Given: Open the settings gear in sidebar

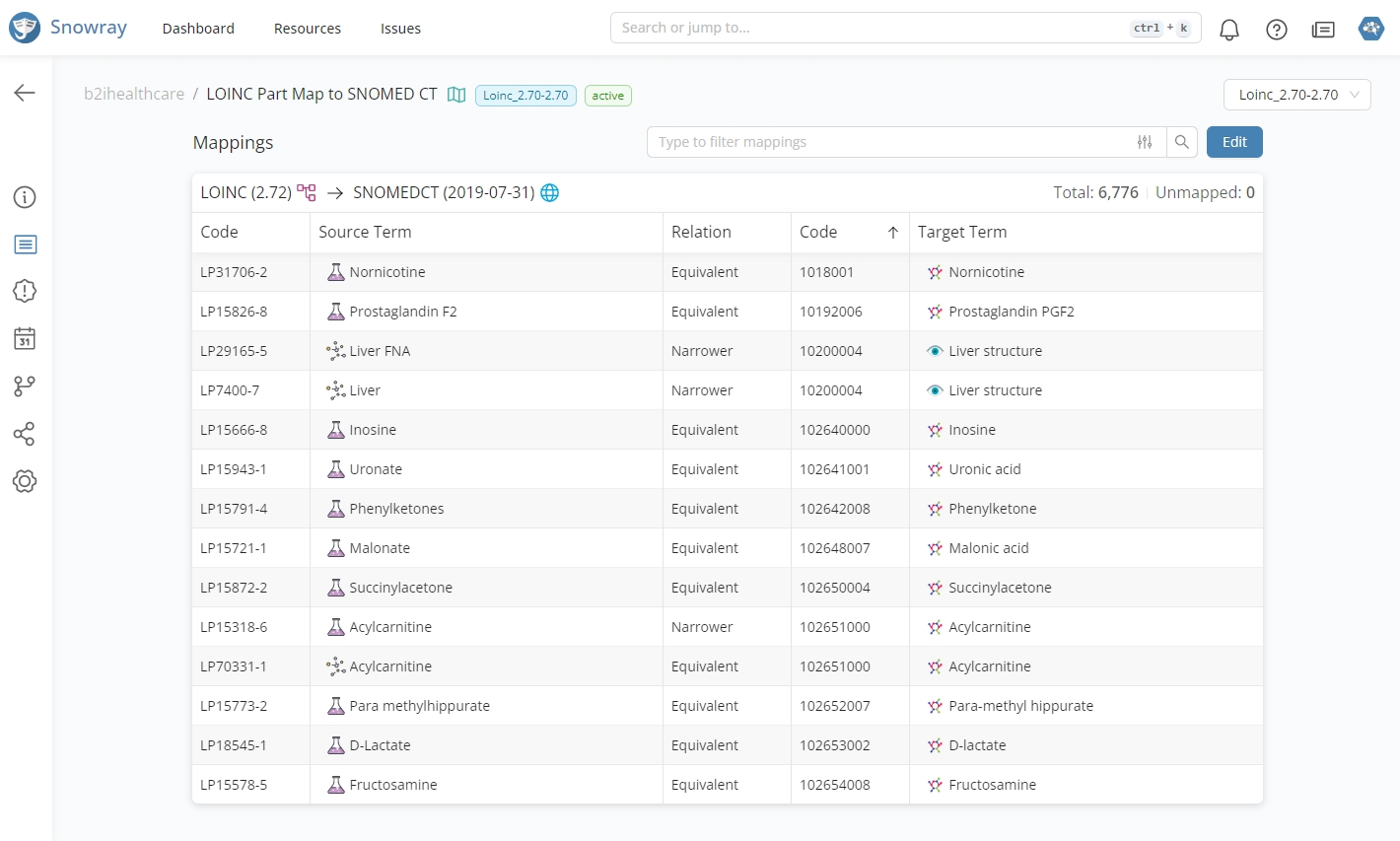Looking at the screenshot, I should pos(25,481).
